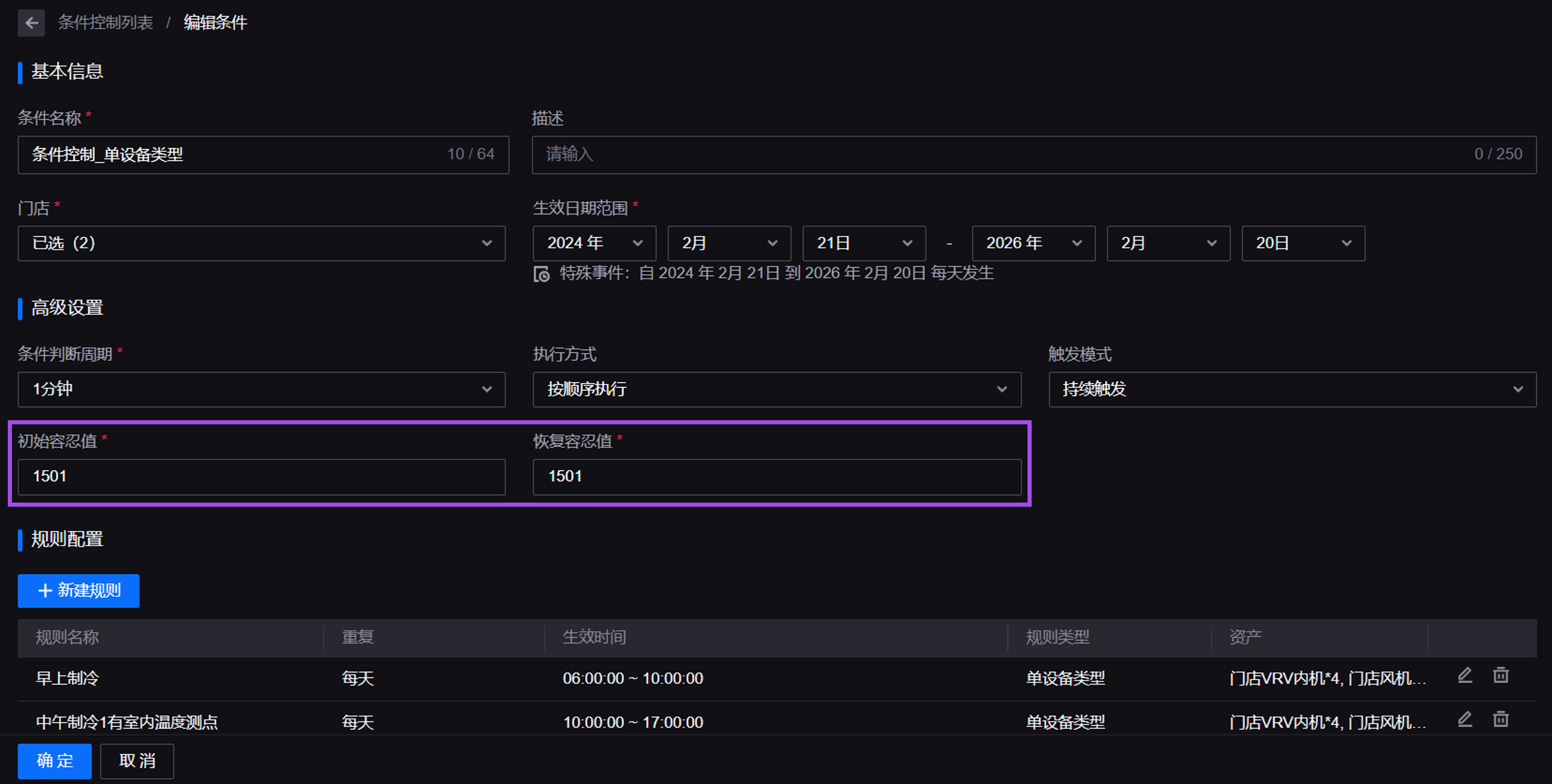Edit the 早上制冷 rule via pencil icon
1552x784 pixels.
pyautogui.click(x=1465, y=676)
